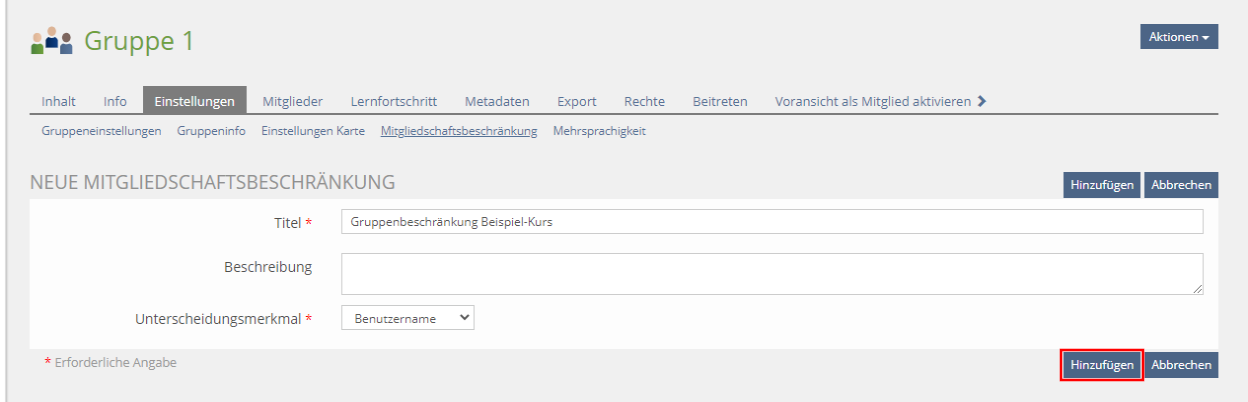Screen dimensions: 1248x402
Task: Go to the Mitglieder tab
Action: pyautogui.click(x=292, y=101)
